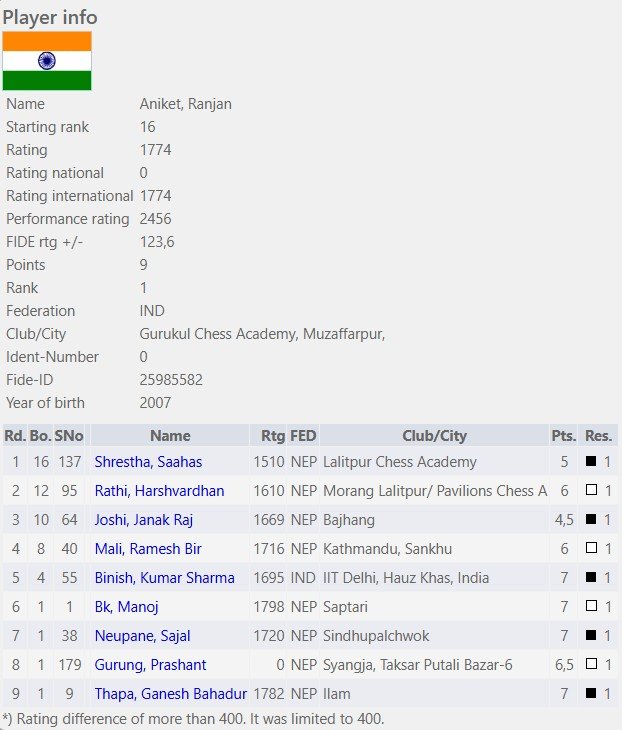Open Joshi, Janak Raj player link

pos(143,520)
